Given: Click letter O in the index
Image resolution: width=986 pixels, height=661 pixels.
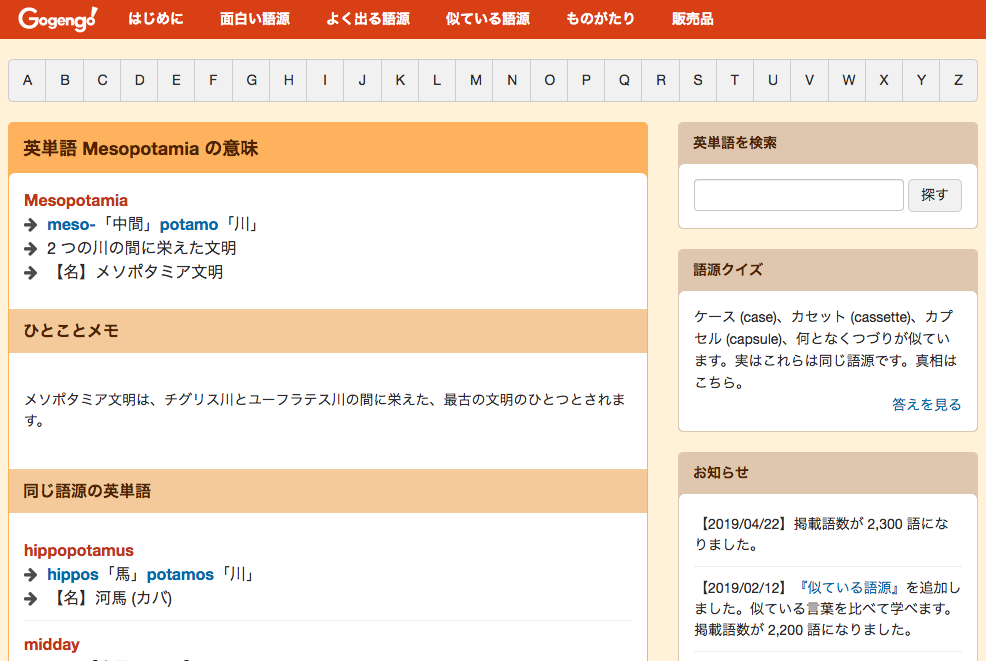Looking at the screenshot, I should (x=549, y=81).
